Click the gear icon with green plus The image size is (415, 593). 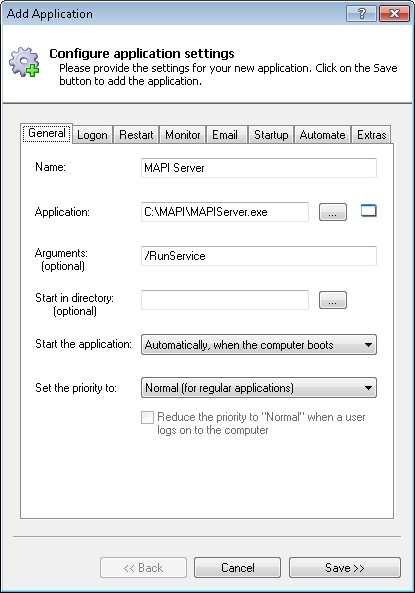(25, 62)
